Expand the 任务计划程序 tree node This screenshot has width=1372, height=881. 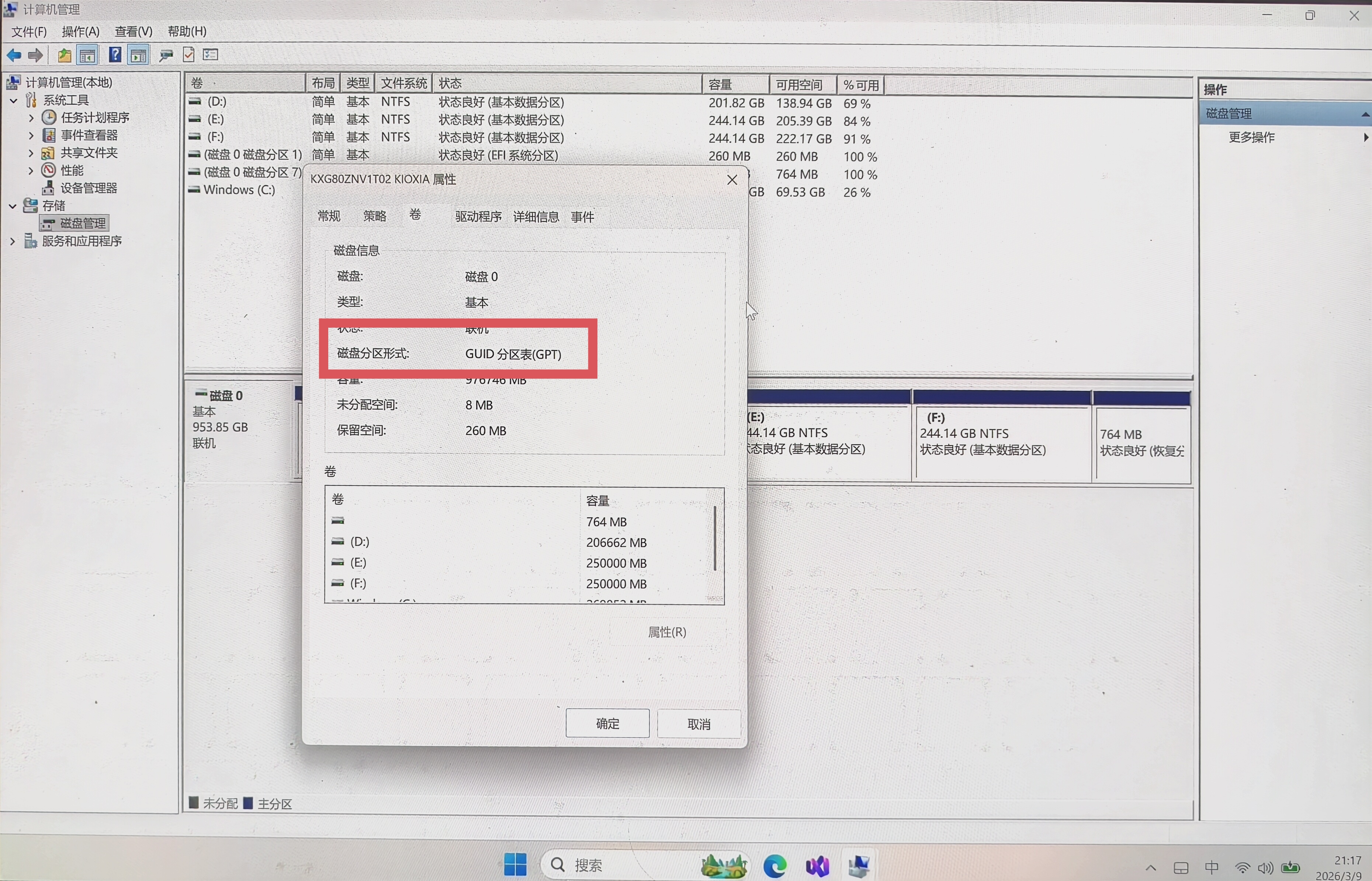pyautogui.click(x=31, y=118)
